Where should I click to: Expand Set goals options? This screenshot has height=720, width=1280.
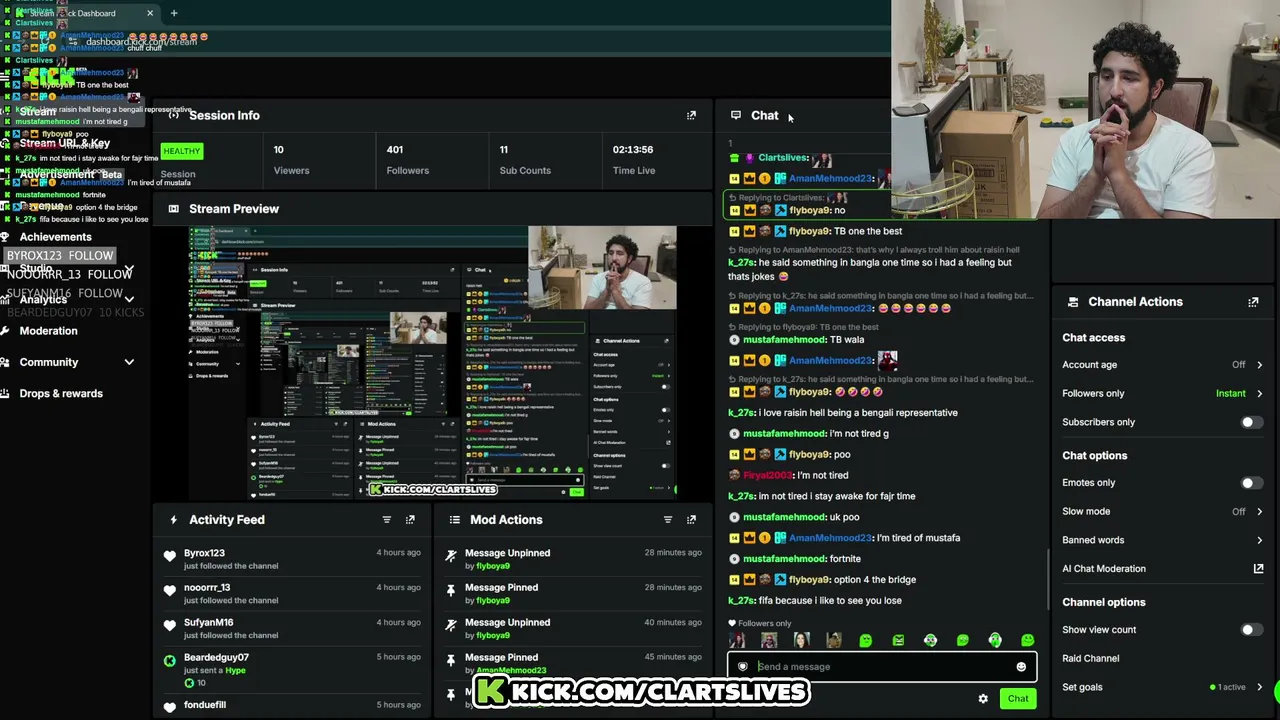click(x=1259, y=687)
